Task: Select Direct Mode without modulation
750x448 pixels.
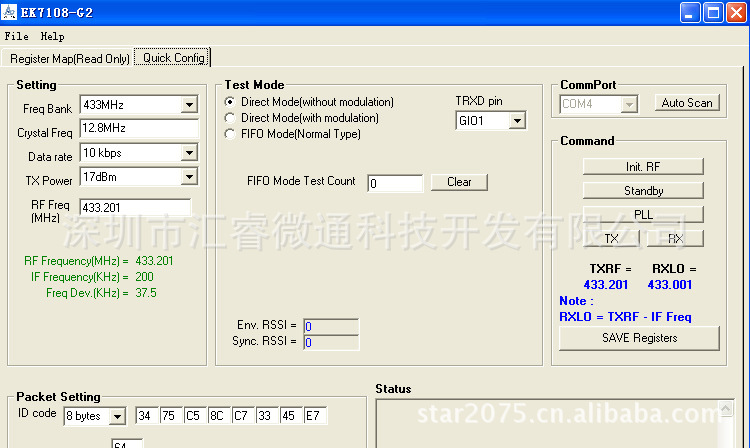Action: [x=231, y=102]
